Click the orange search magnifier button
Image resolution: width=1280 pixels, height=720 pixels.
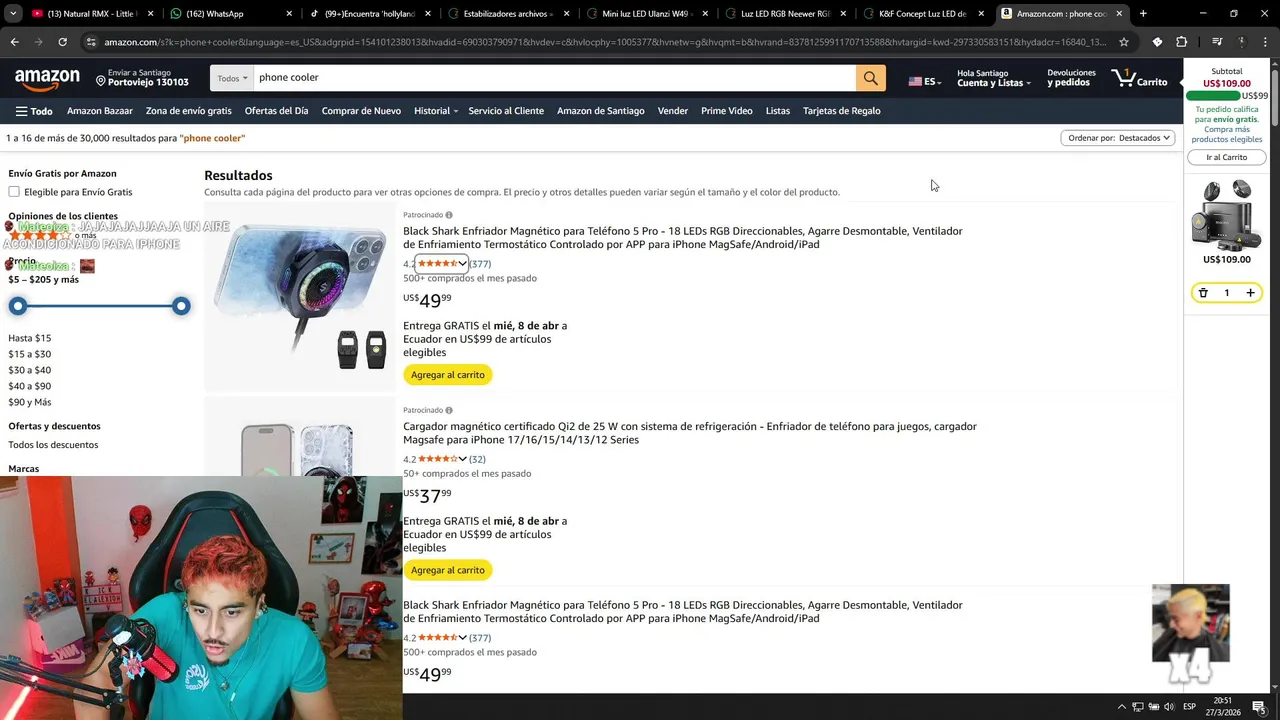[870, 78]
